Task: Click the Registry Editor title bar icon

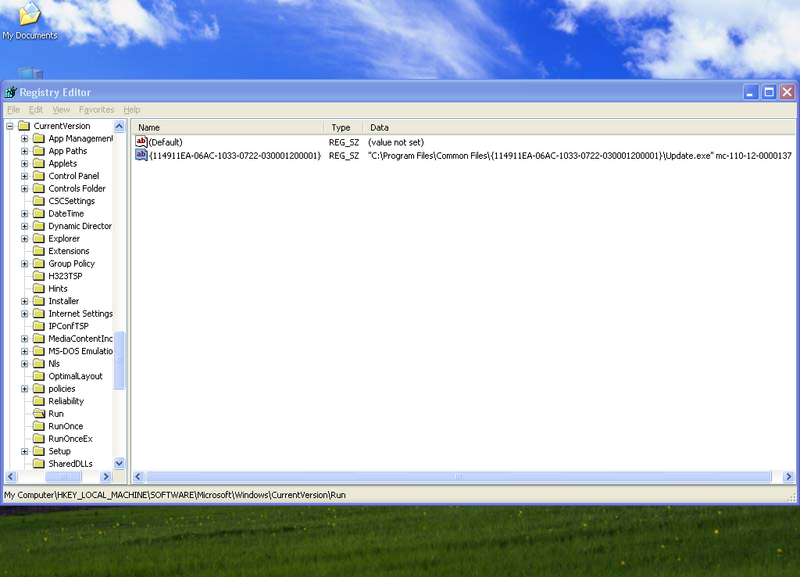Action: [x=11, y=92]
